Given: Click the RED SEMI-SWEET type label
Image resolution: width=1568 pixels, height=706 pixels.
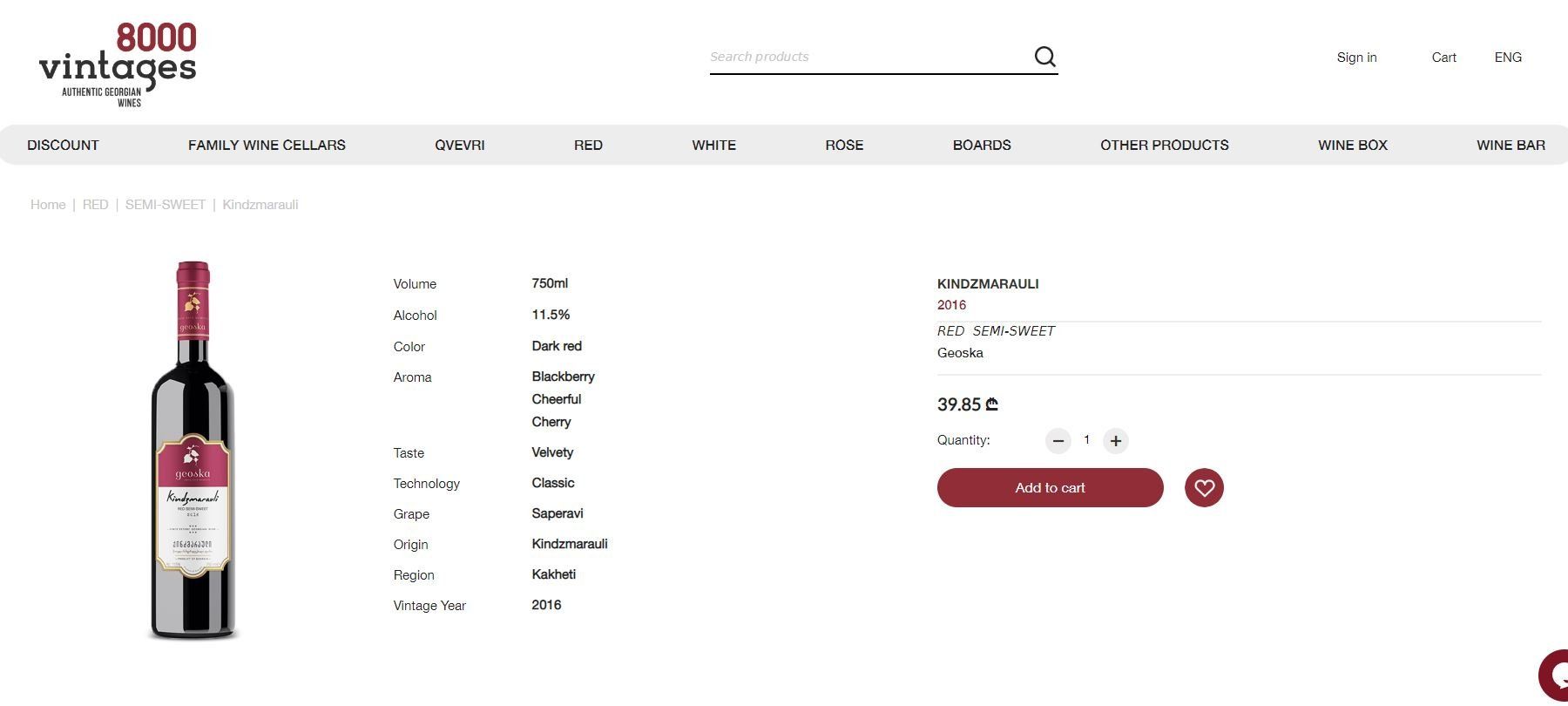Looking at the screenshot, I should tap(996, 331).
